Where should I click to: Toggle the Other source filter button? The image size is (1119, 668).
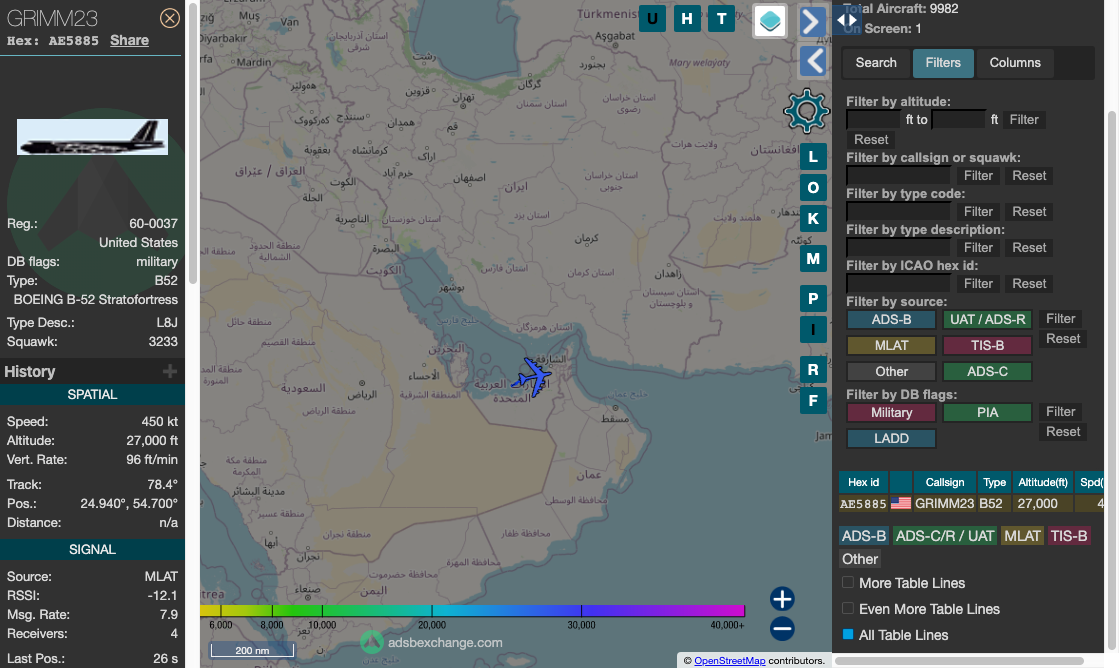(891, 371)
